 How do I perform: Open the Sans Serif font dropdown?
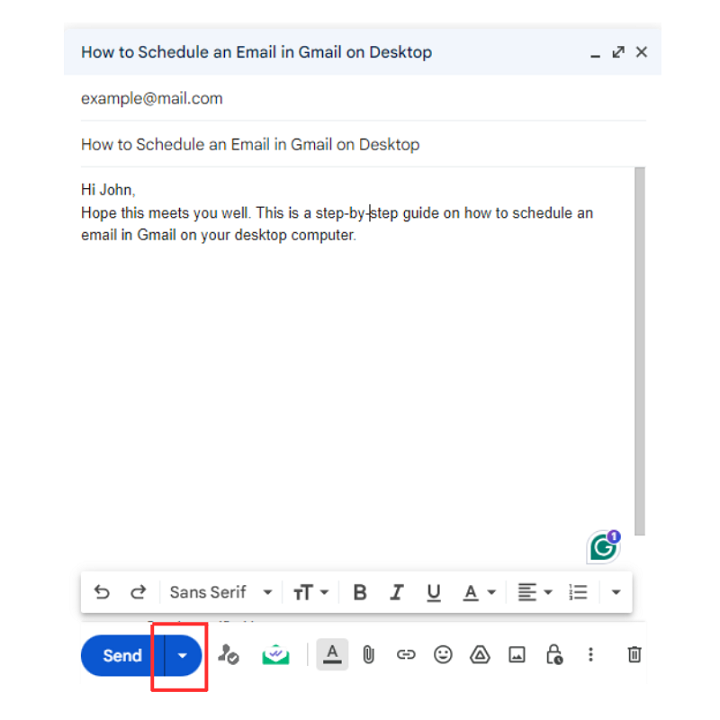(221, 592)
